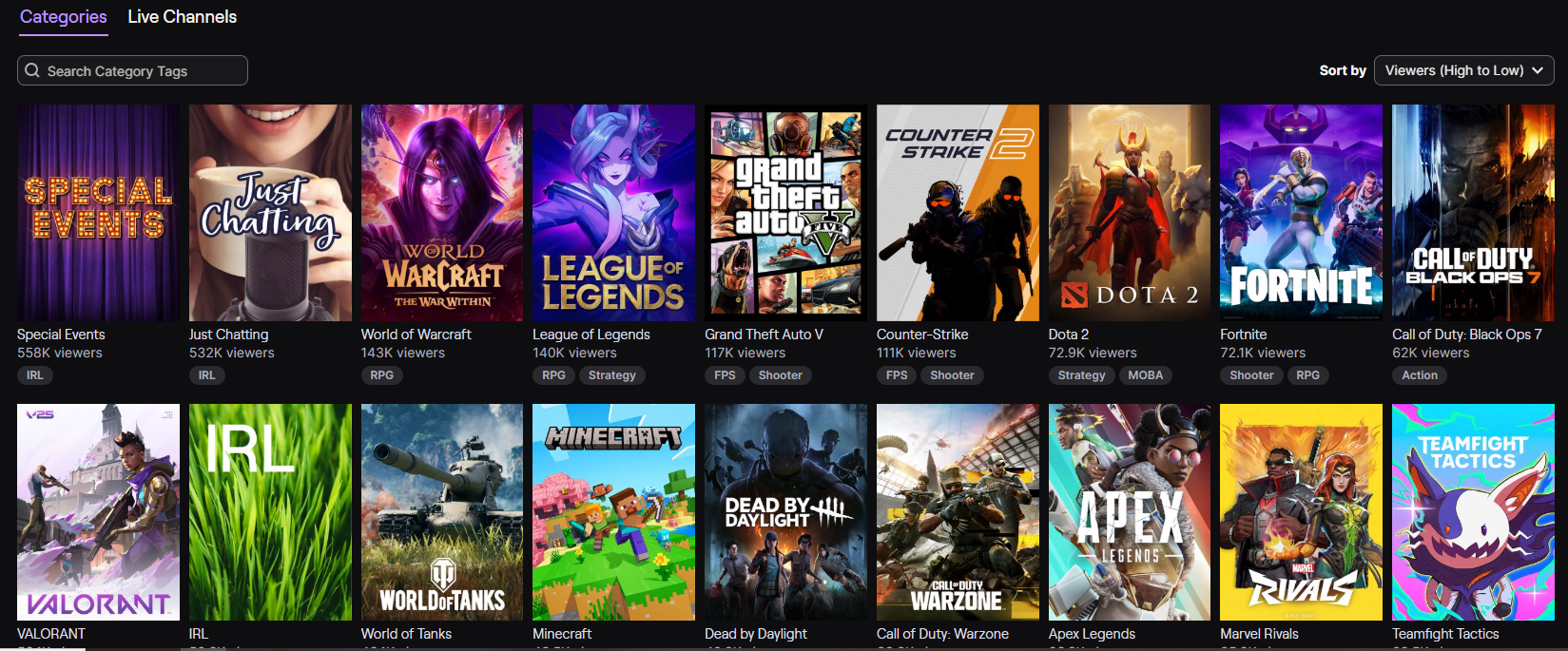Select the MOBA tag under Dota 2
The height and width of the screenshot is (651, 1568).
click(1145, 375)
